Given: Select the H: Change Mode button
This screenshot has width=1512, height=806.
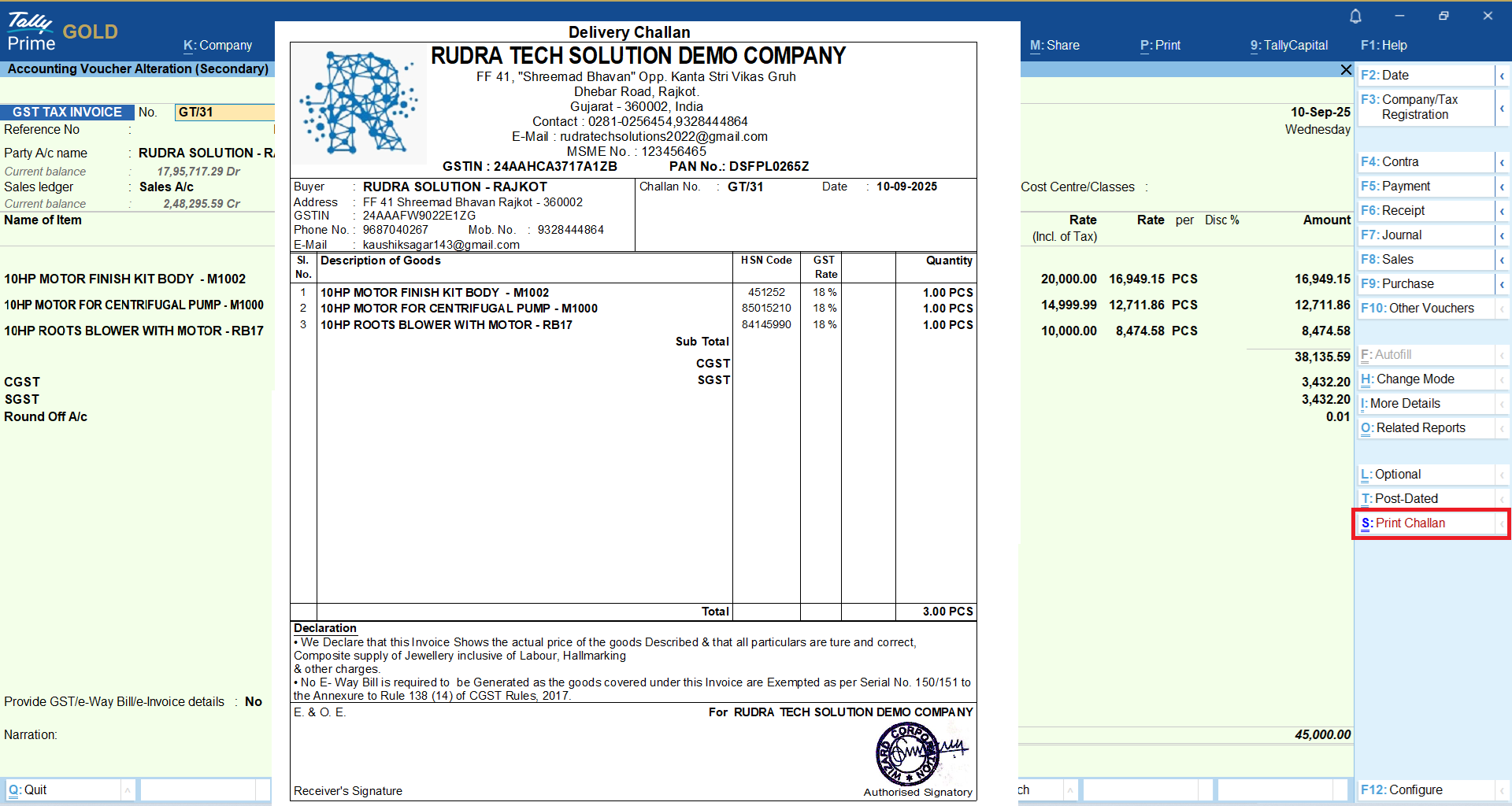Looking at the screenshot, I should tap(1426, 379).
